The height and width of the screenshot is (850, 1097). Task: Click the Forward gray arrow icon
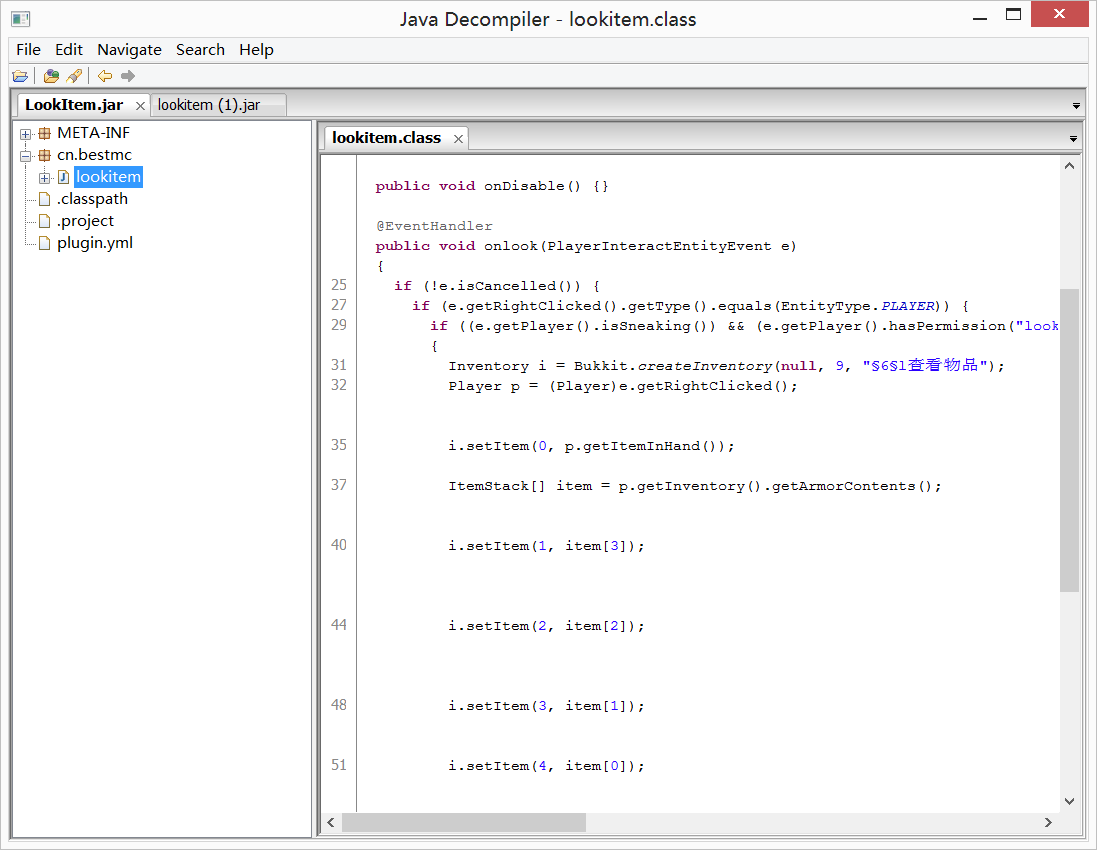pos(128,76)
